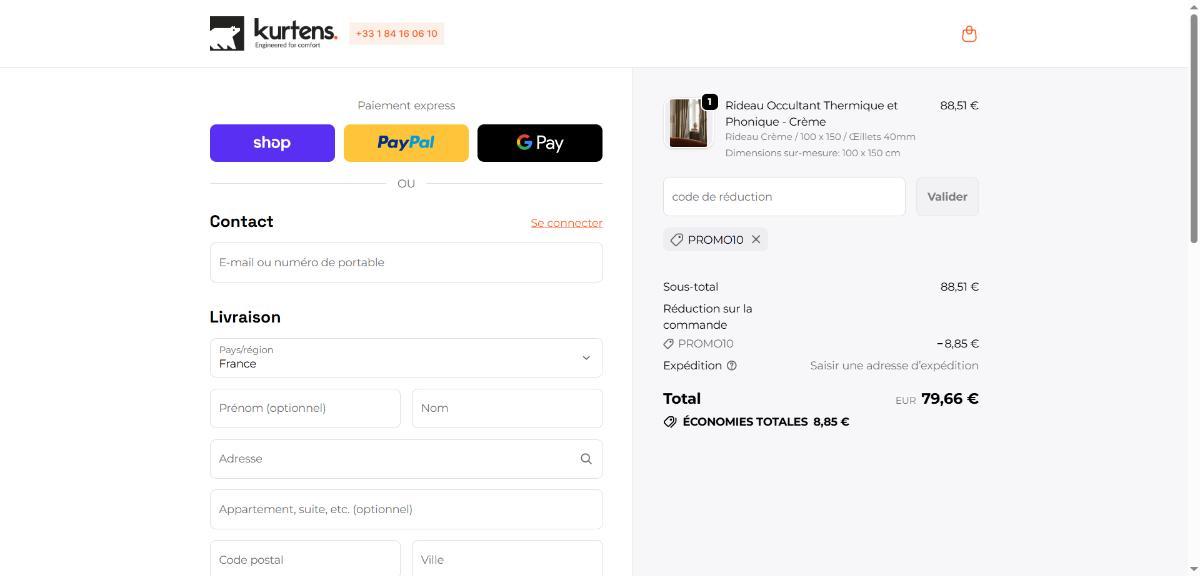The width and height of the screenshot is (1200, 576).
Task: Focus the Appartement, suite, etc. field
Action: 406,509
